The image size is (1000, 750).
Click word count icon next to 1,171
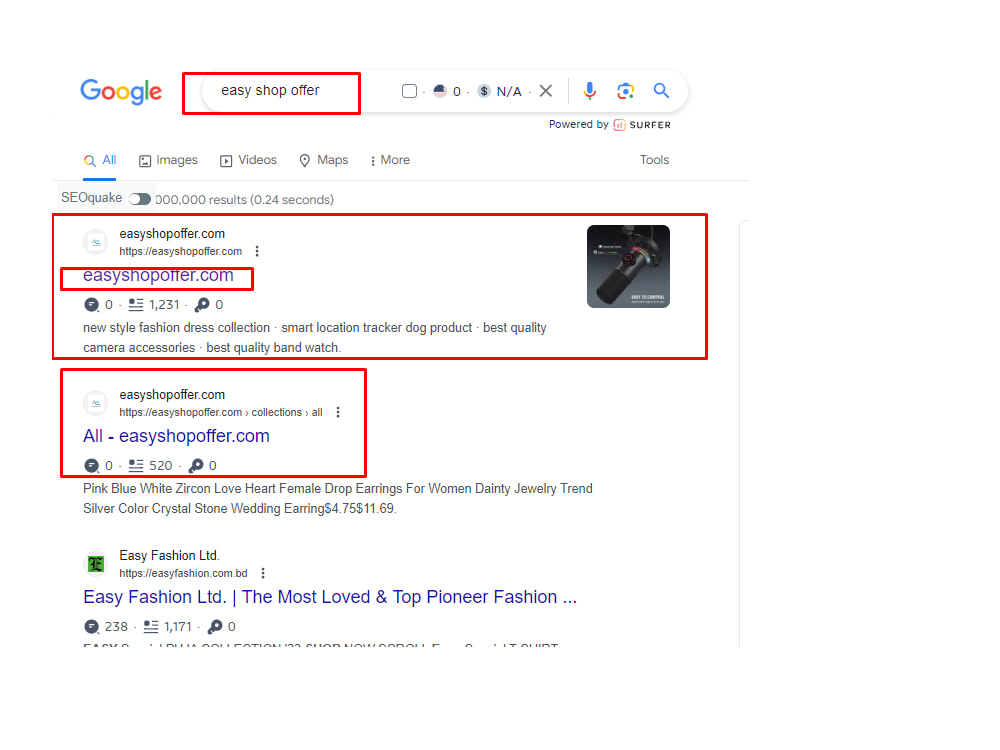[x=151, y=626]
